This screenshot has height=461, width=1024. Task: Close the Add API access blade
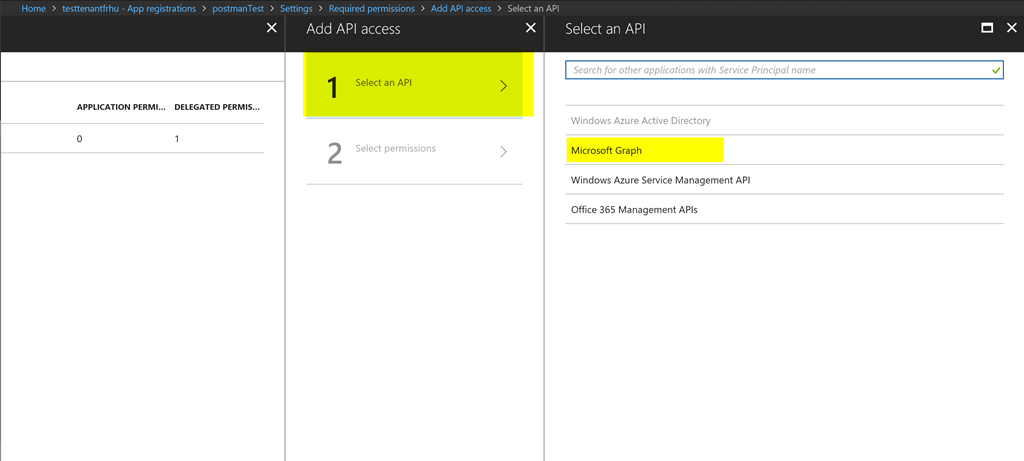pos(531,28)
